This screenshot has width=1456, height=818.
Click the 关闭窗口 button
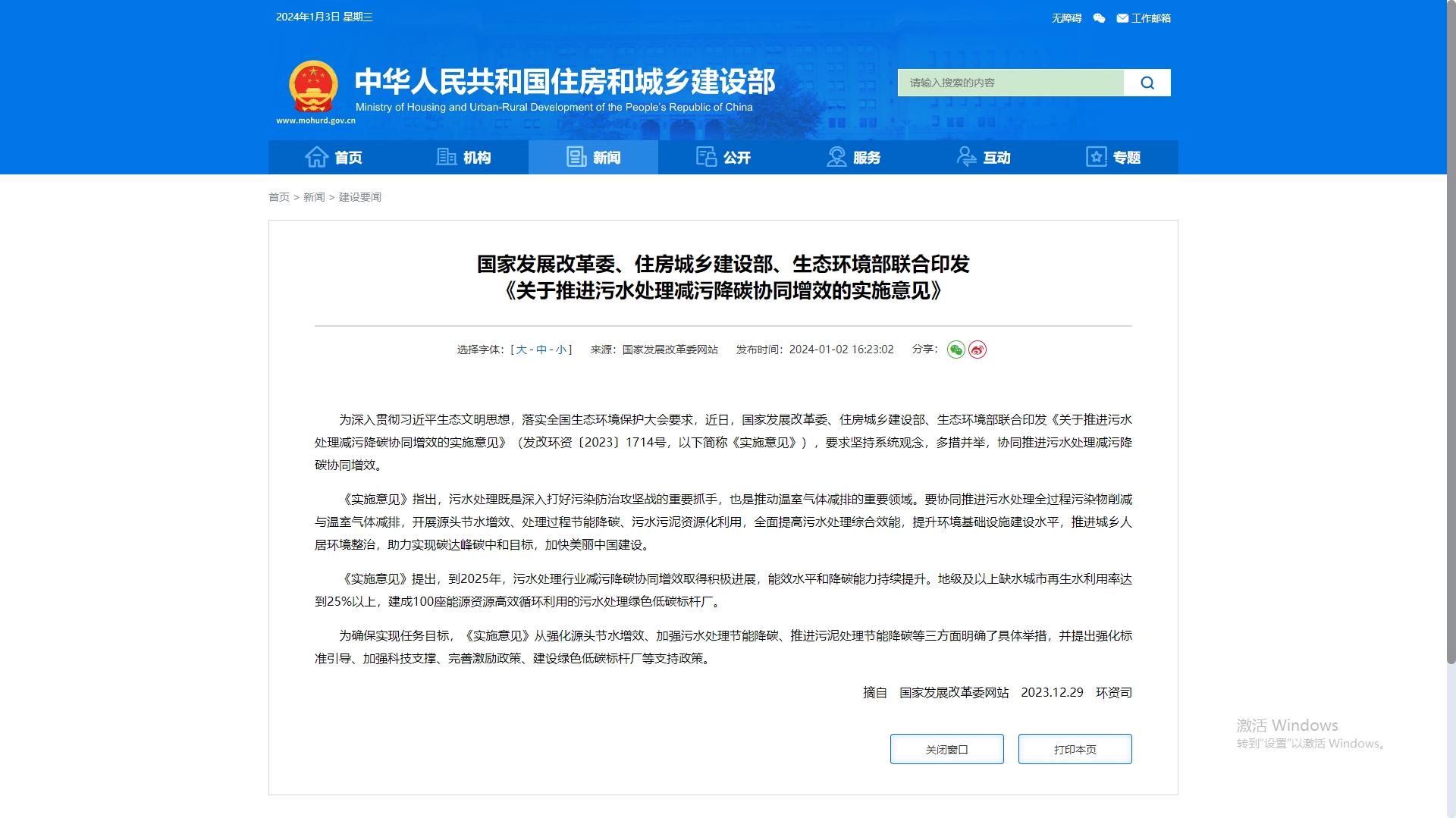946,749
